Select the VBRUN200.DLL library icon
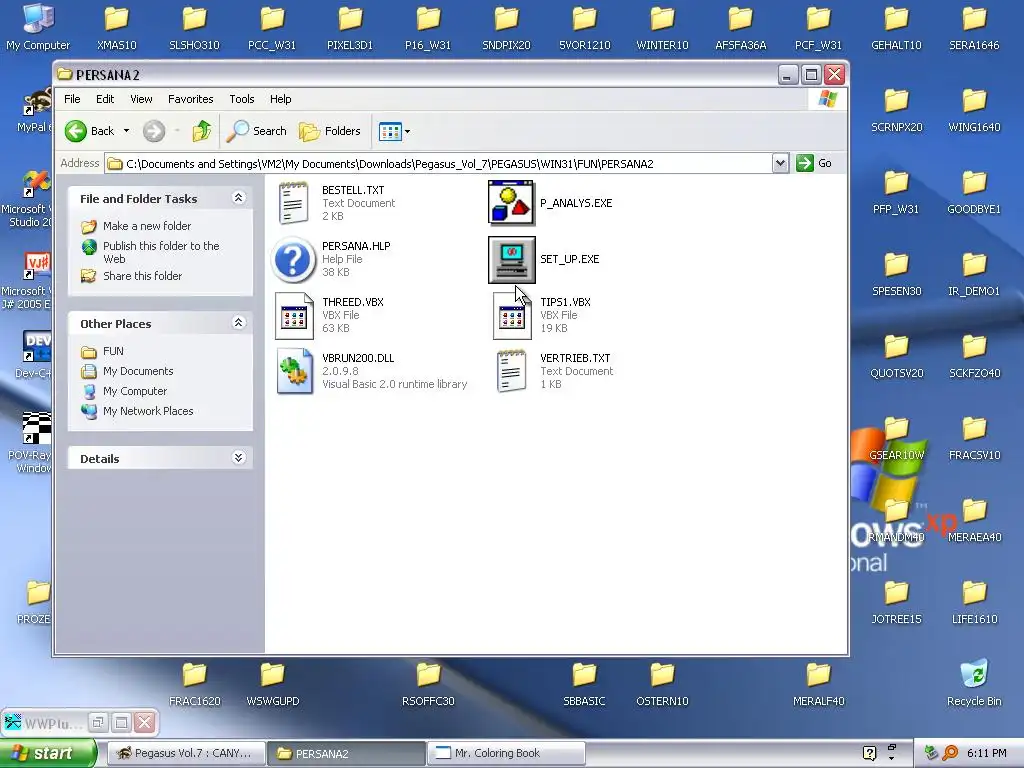The image size is (1024, 768). (x=294, y=371)
